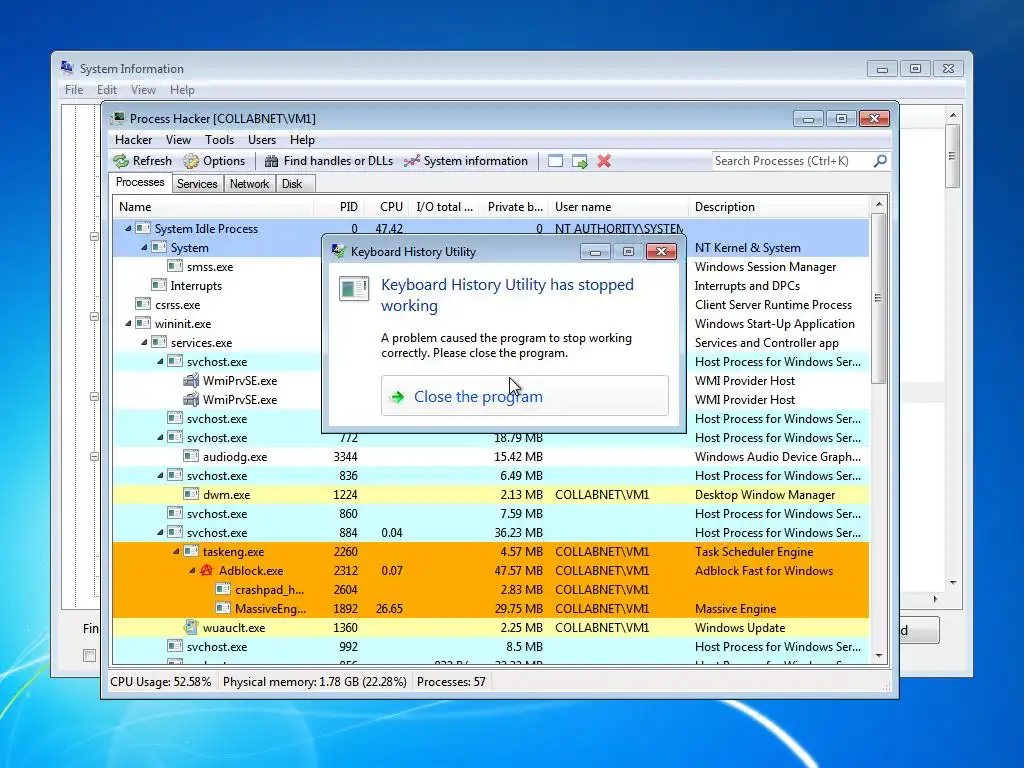Screen dimensions: 1024x768
Task: Click process list scroll down arrow
Action: tap(878, 656)
